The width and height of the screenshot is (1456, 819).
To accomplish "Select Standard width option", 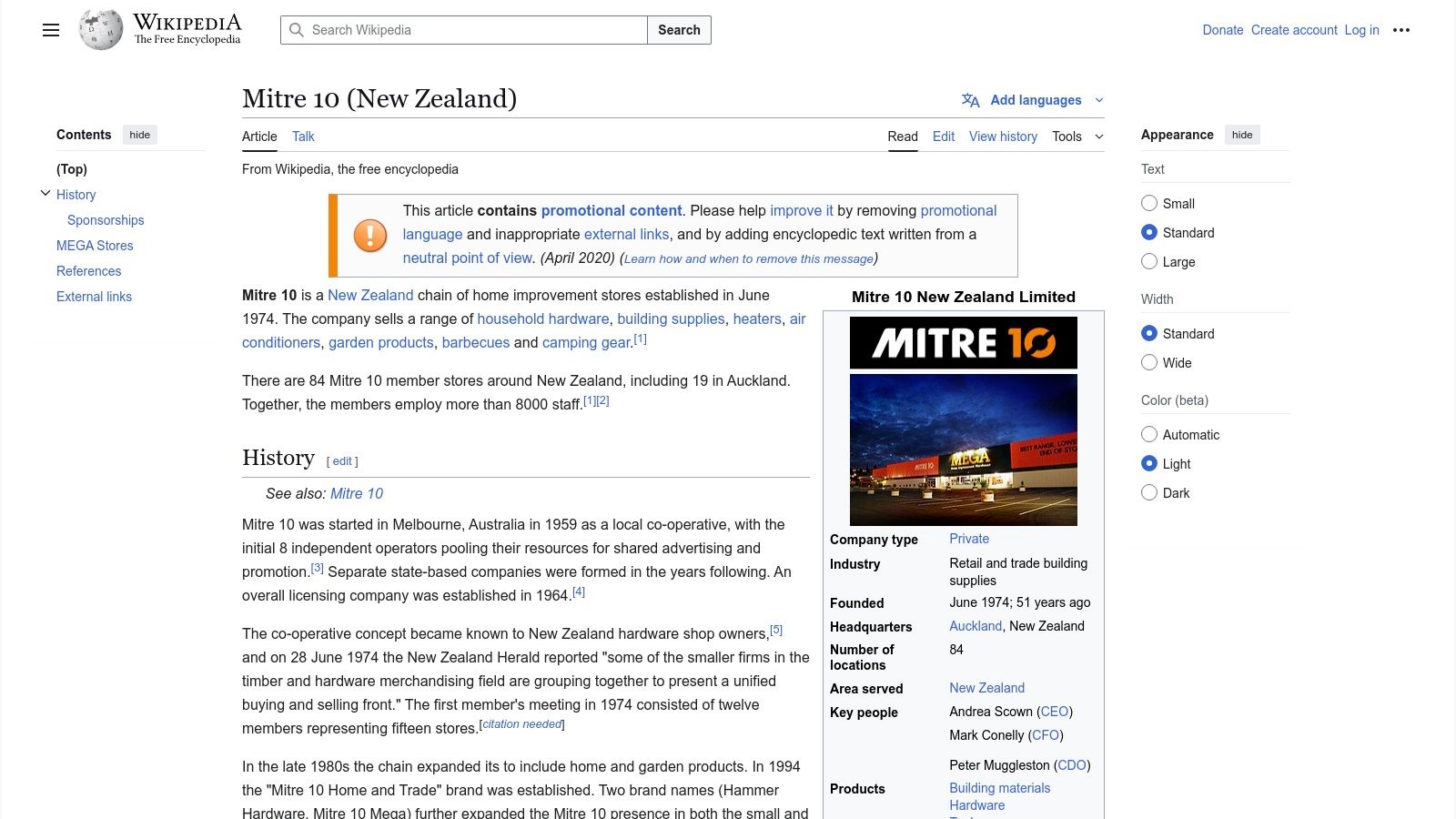I will coord(1149,334).
